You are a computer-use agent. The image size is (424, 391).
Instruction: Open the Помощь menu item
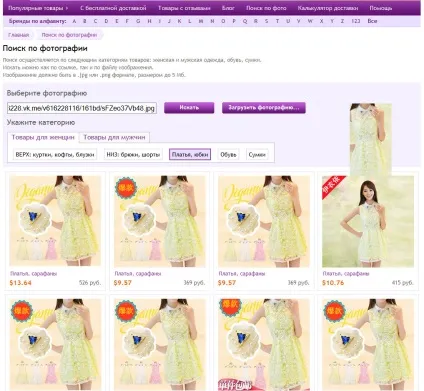point(381,8)
